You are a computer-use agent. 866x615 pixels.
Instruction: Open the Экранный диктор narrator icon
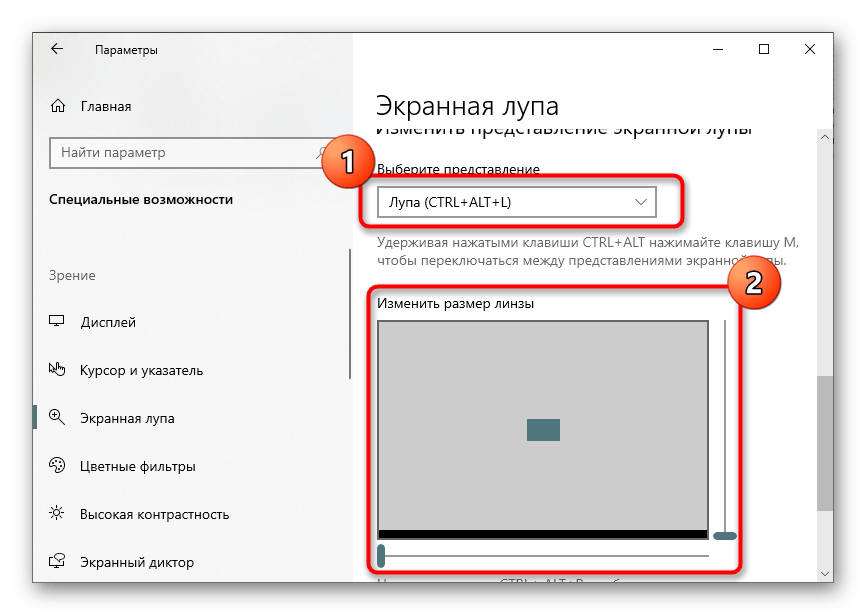[57, 562]
